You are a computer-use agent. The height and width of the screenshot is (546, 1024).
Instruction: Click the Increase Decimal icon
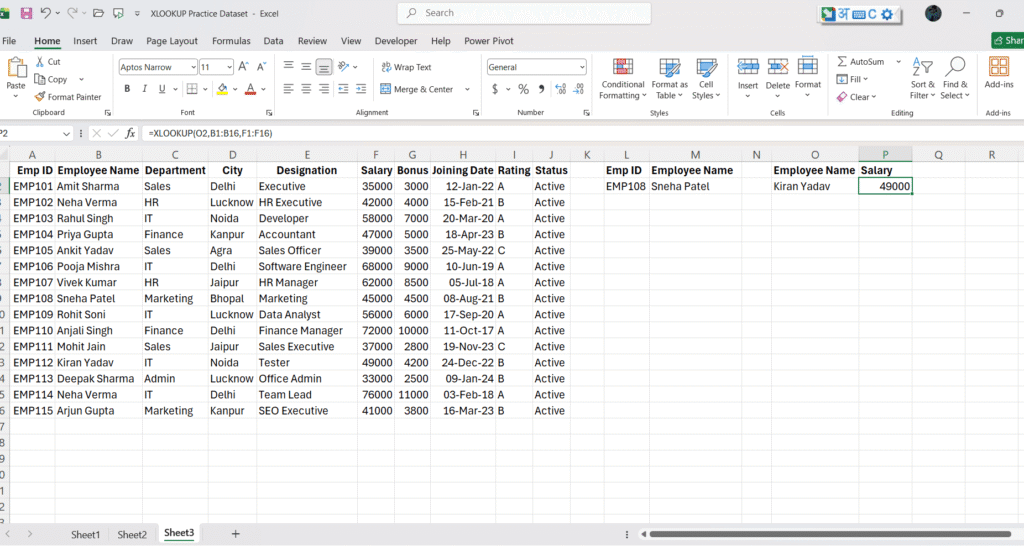pyautogui.click(x=560, y=89)
